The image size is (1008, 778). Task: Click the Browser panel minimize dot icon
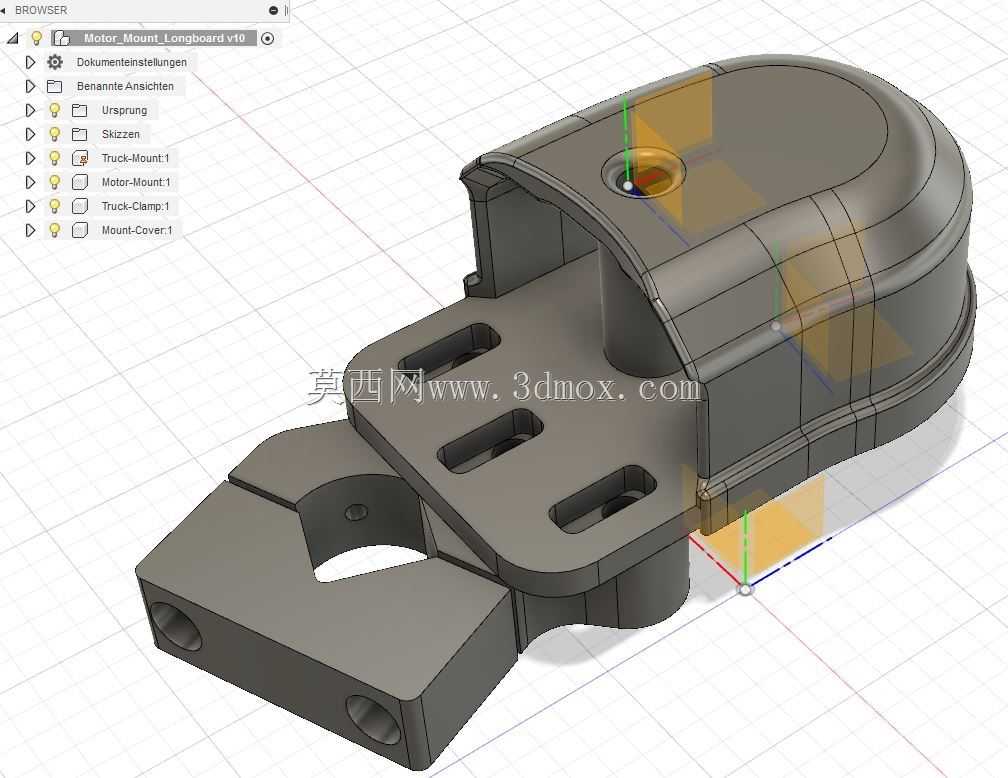pos(273,10)
